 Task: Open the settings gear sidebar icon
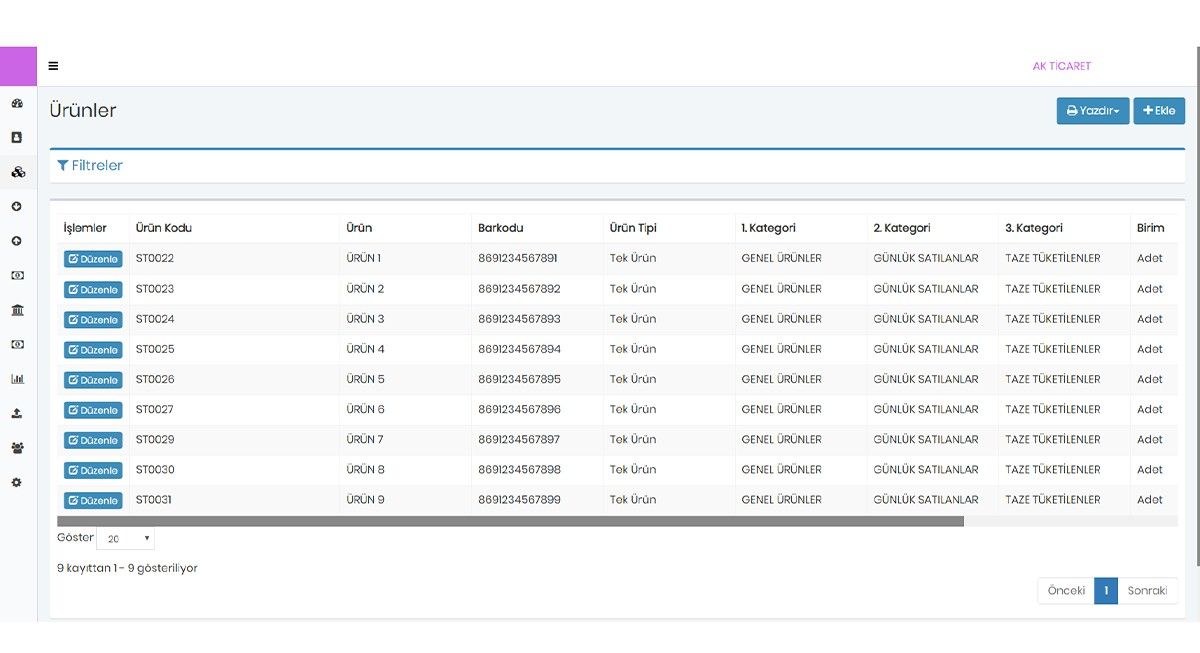pos(17,482)
